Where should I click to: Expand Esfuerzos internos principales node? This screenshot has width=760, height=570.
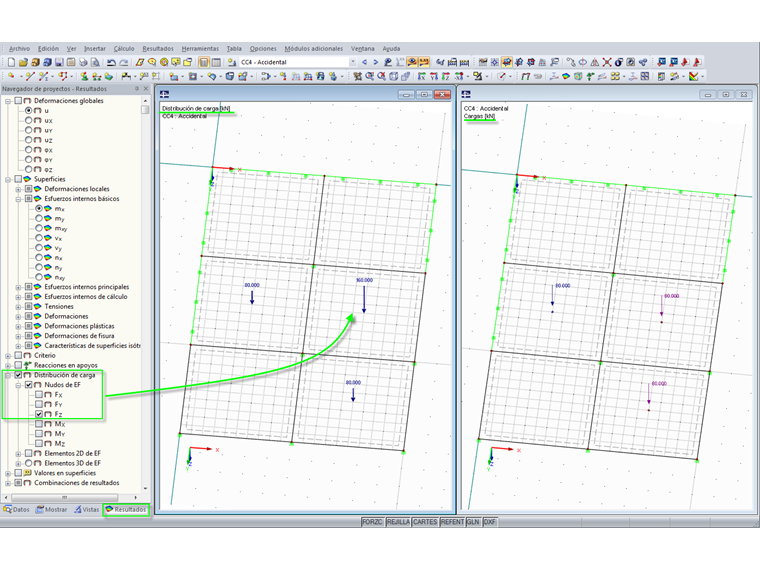[x=18, y=287]
